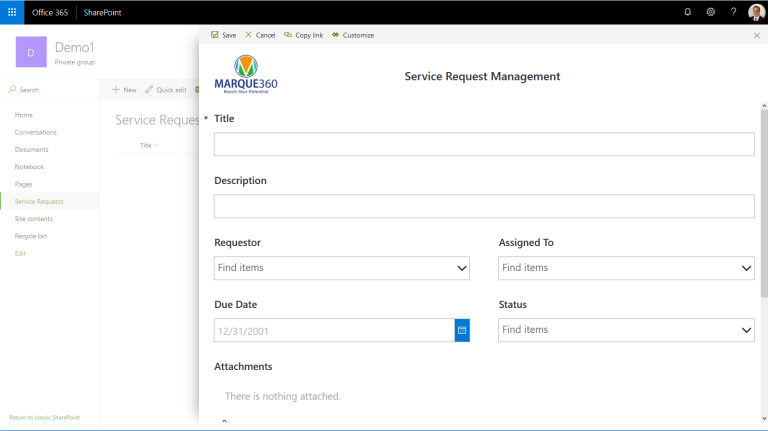Click Return to classic SharePoint
Screen dimensions: 768x431
coord(45,417)
